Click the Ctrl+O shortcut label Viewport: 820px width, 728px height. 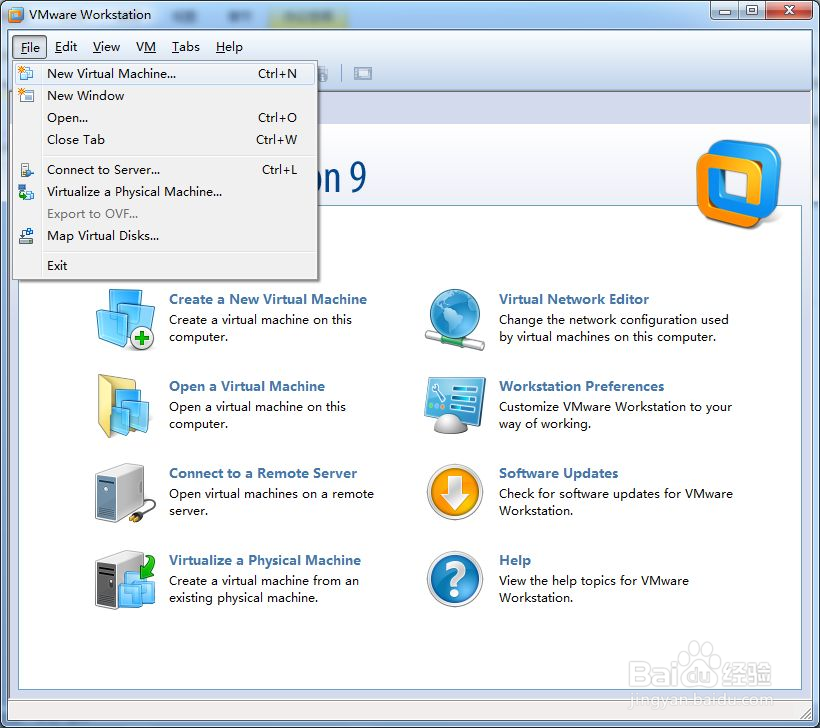pyautogui.click(x=277, y=118)
